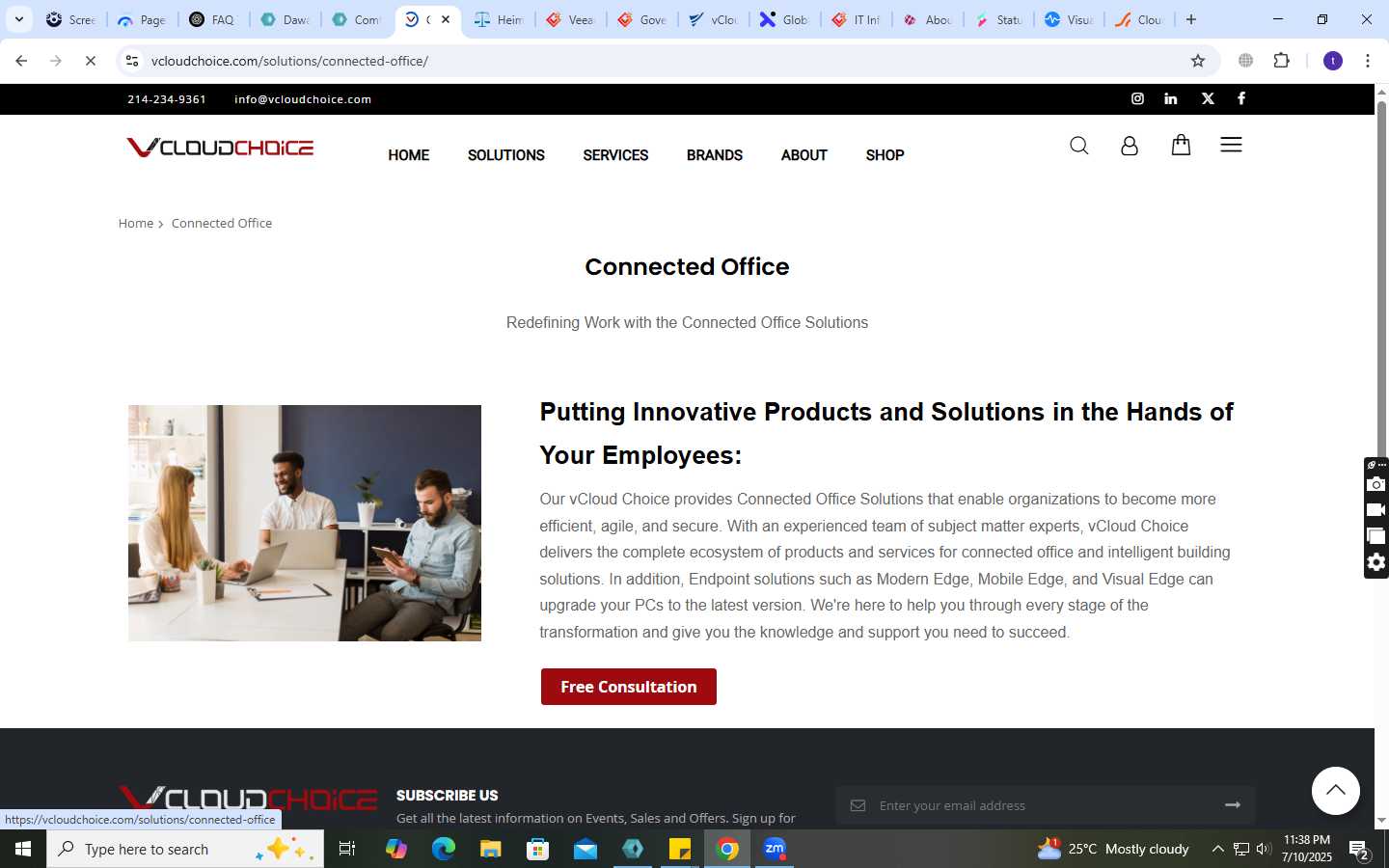Switch to the FAQ browser tab

tap(214, 19)
